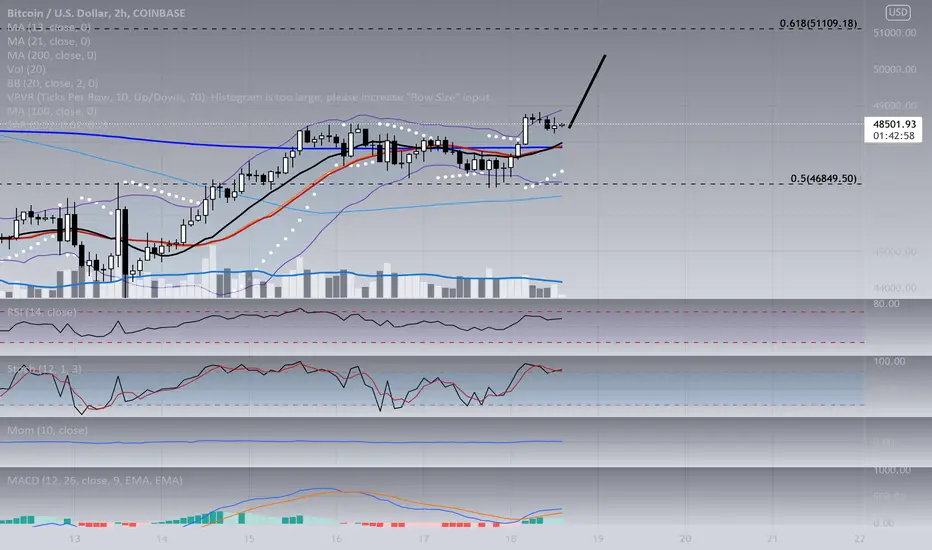
Task: Click the USD currency button
Action: 897,12
